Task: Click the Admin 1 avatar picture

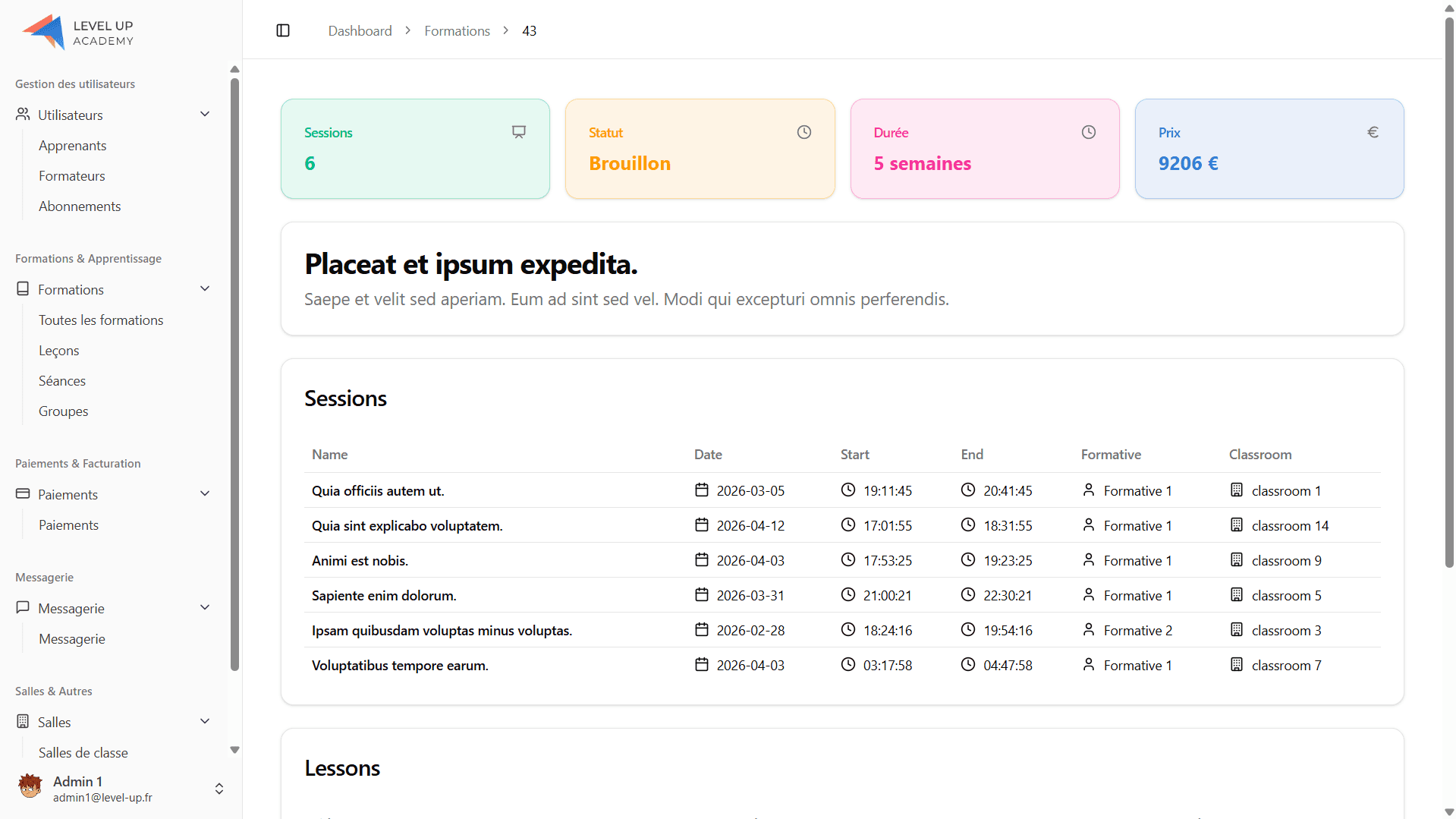Action: [x=30, y=787]
